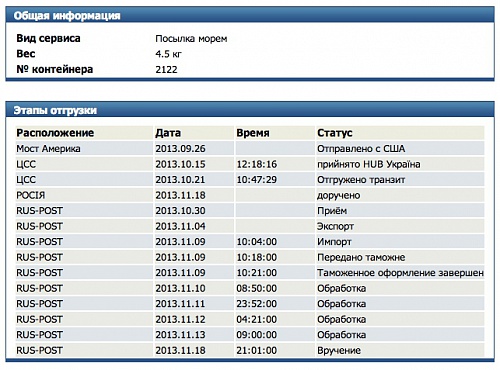Select the 'Импорт' status
The image size is (500, 370).
pyautogui.click(x=334, y=242)
